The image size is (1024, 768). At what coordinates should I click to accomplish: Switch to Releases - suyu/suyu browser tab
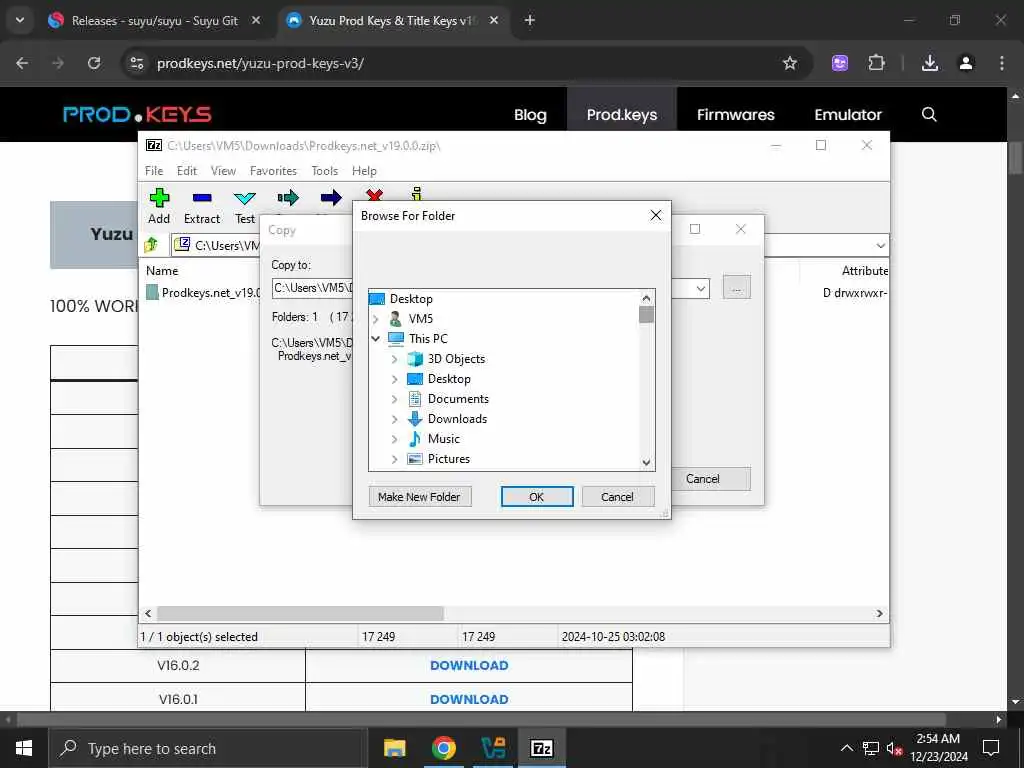point(155,21)
